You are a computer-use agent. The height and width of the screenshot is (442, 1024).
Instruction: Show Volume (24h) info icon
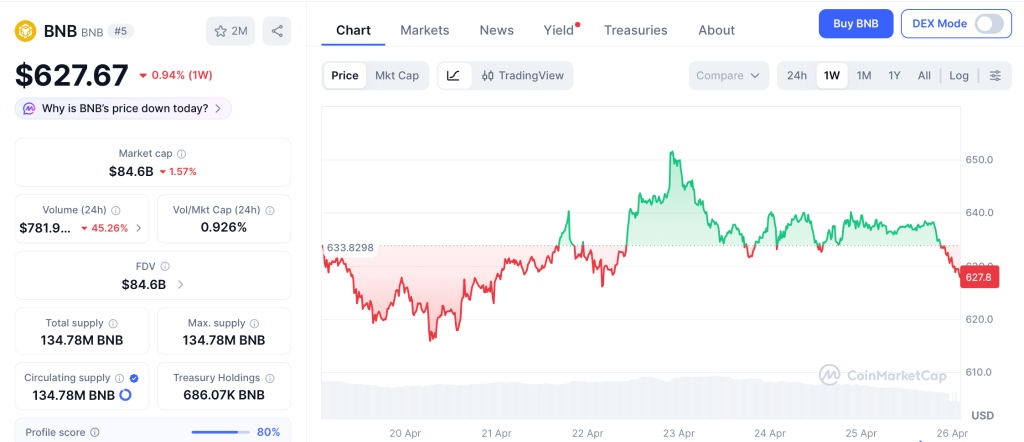coord(116,210)
